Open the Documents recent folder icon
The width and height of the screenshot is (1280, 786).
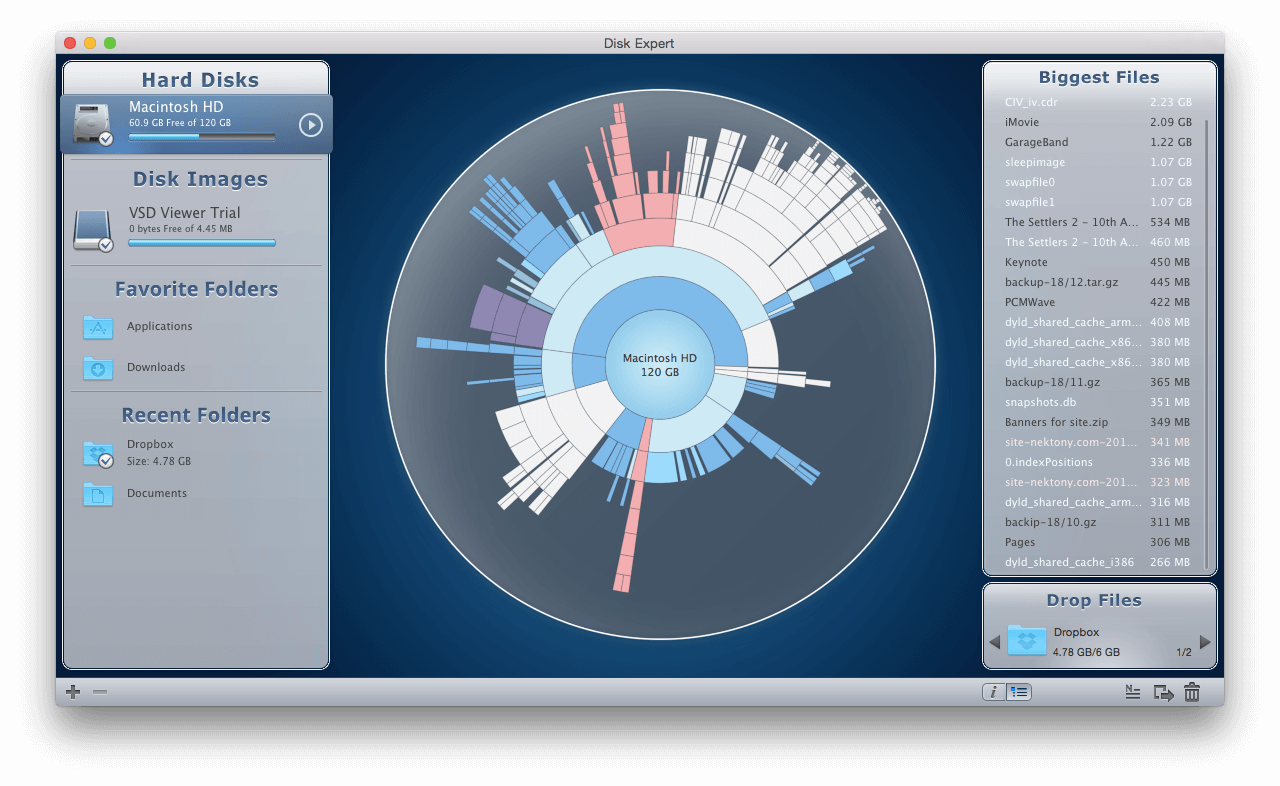pos(97,493)
